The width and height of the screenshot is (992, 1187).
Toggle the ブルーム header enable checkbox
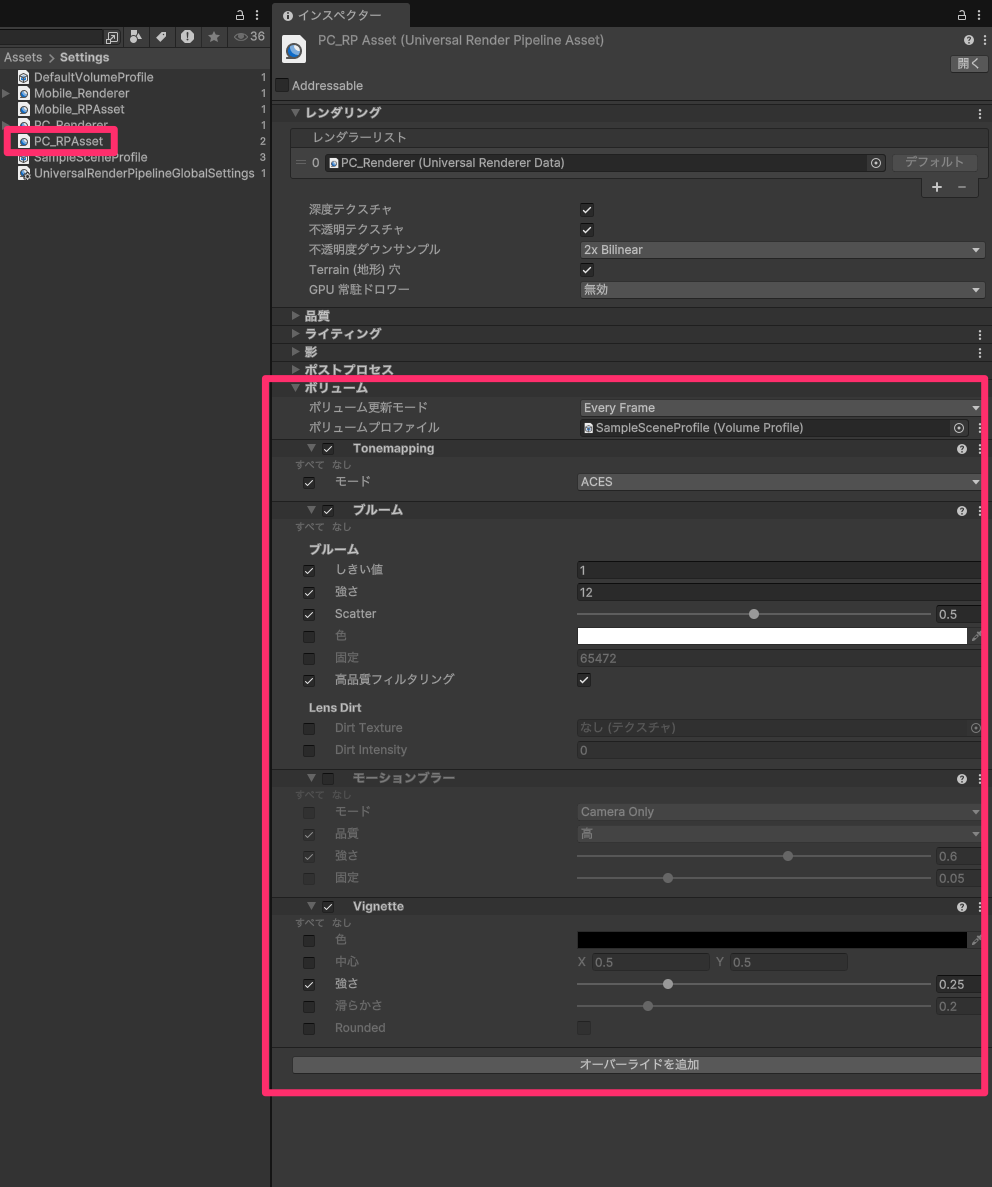click(x=328, y=511)
